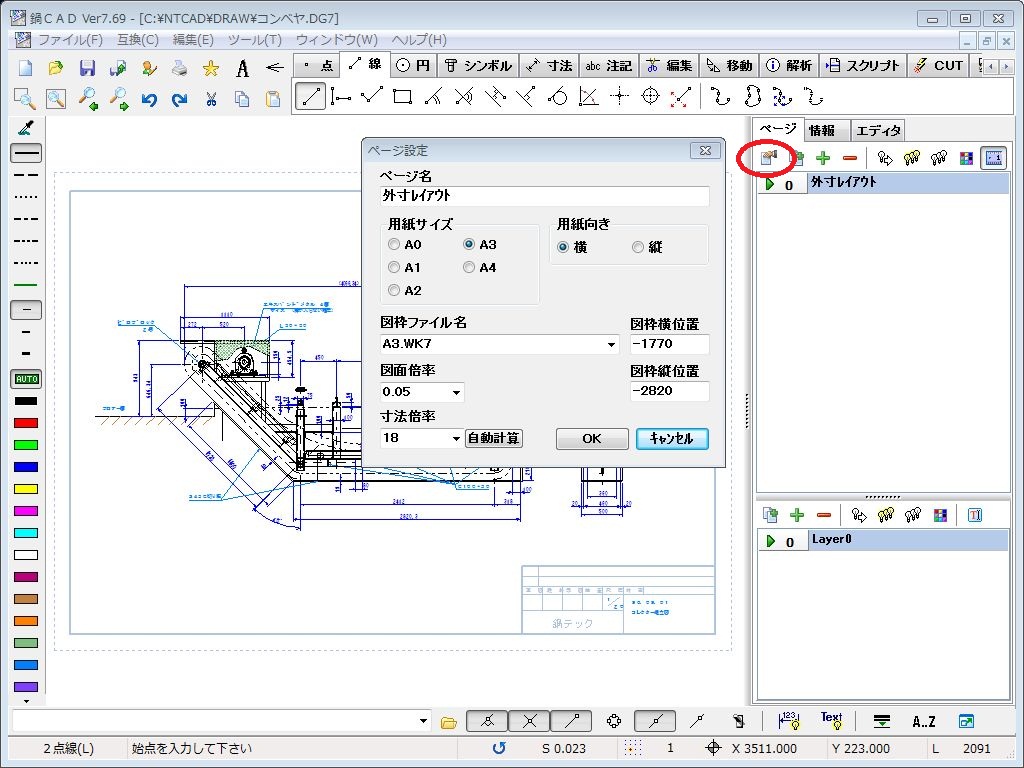Click the yellow folder icon in bottom bar
Screen dimensions: 1024x768
tap(449, 722)
